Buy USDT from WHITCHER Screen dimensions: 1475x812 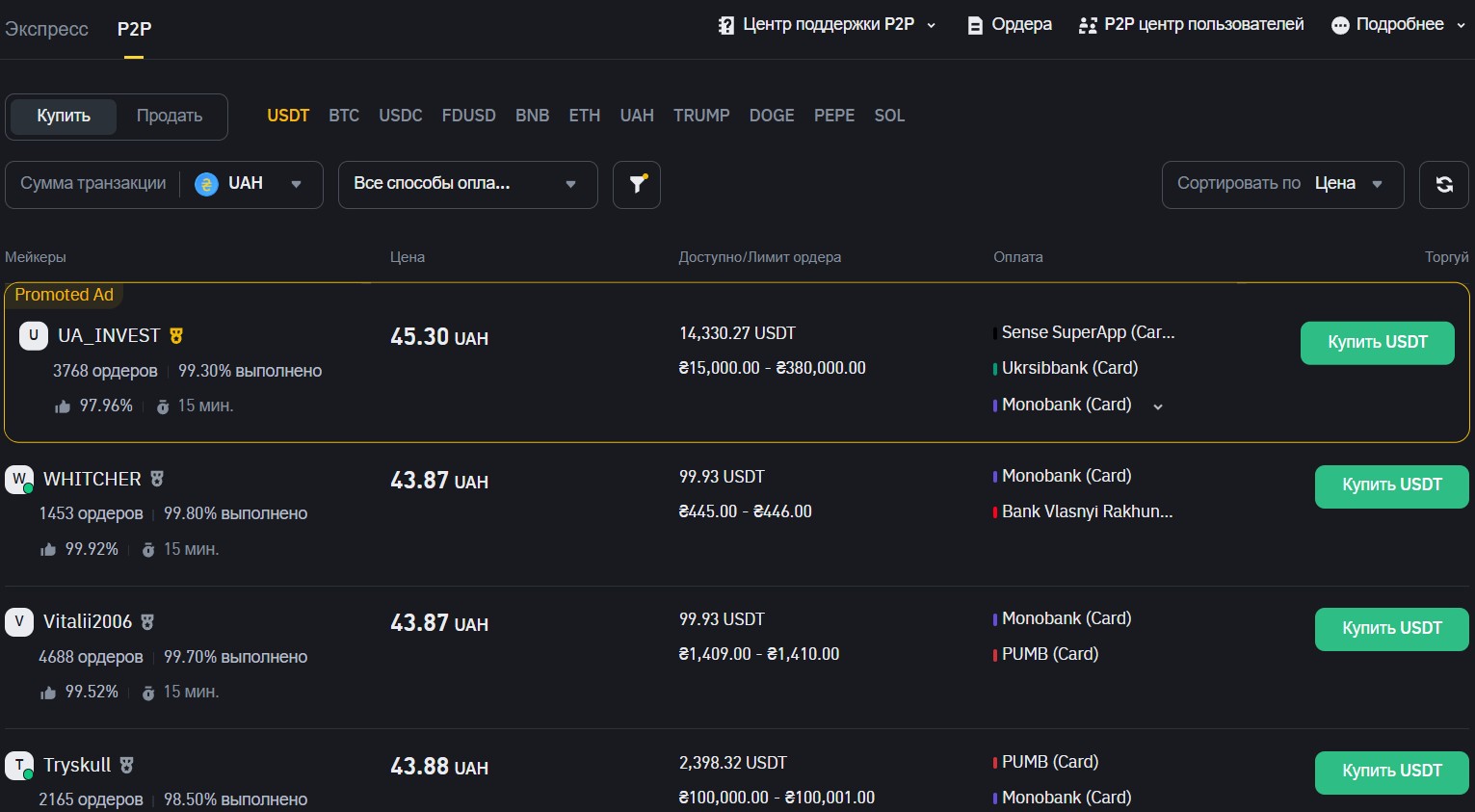point(1392,485)
